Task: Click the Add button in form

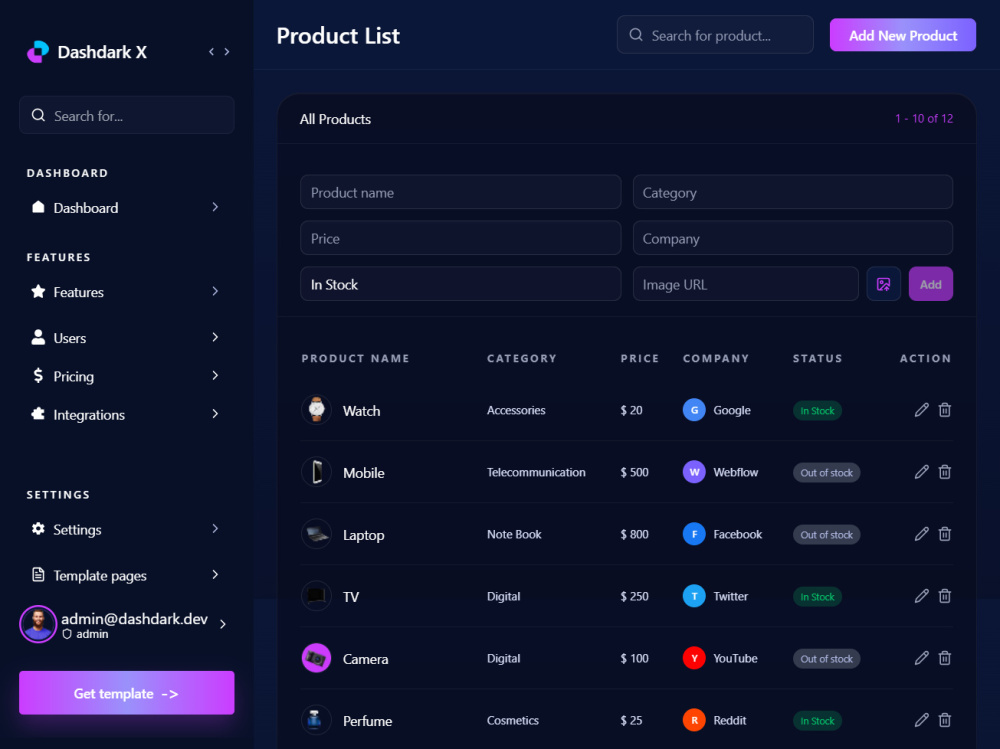Action: 930,284
